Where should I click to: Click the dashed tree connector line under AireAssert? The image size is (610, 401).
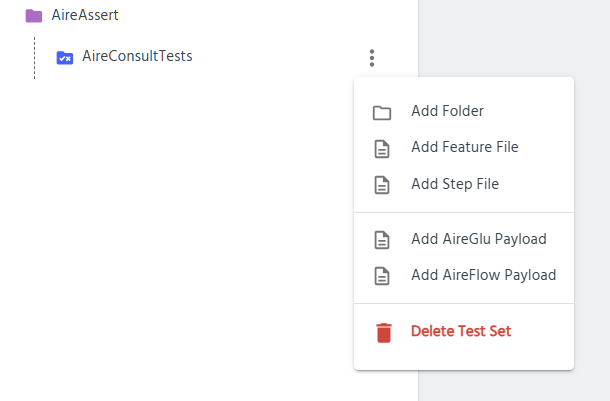pyautogui.click(x=35, y=58)
